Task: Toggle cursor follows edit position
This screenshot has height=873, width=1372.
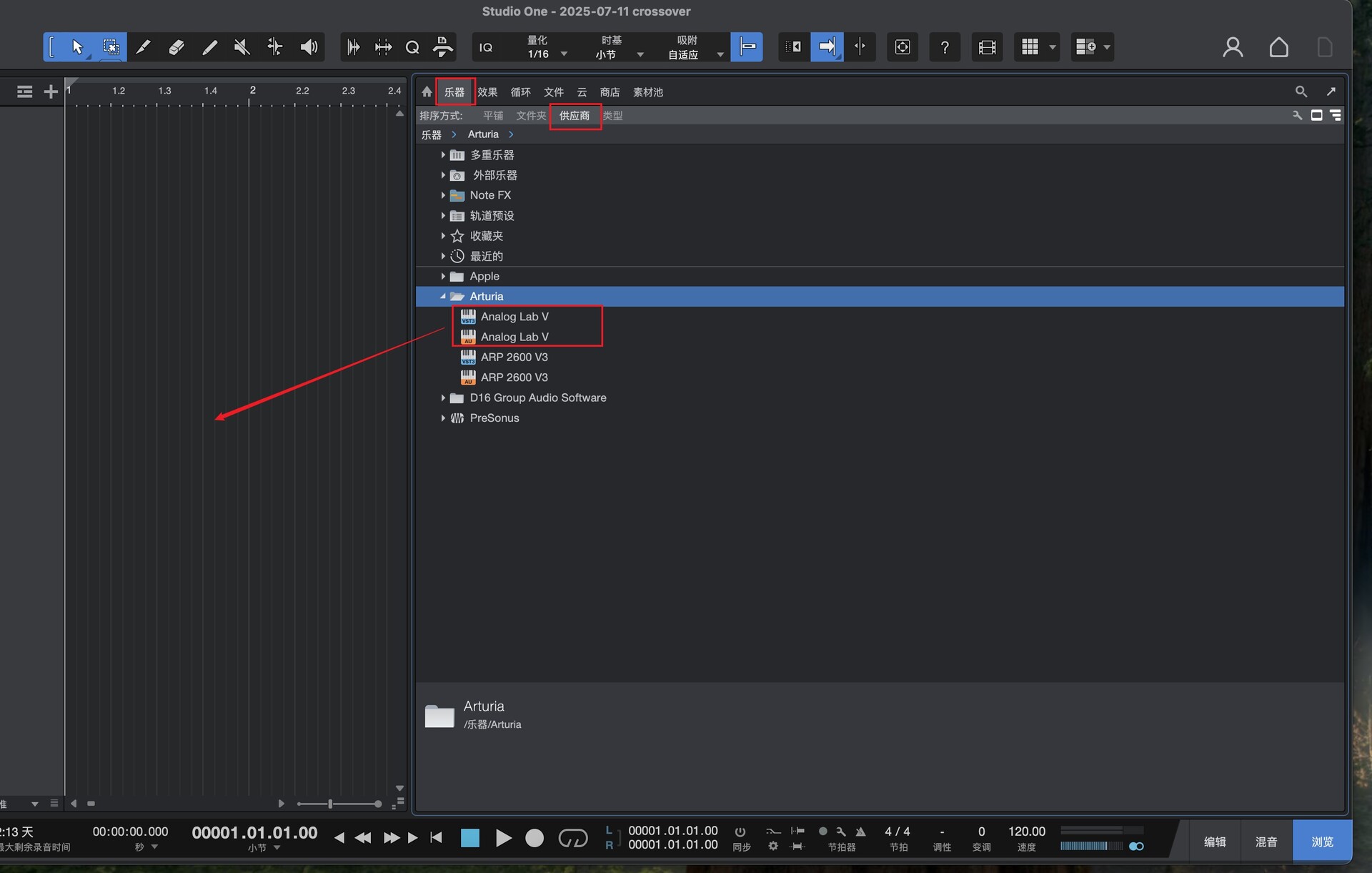Action: click(x=860, y=47)
